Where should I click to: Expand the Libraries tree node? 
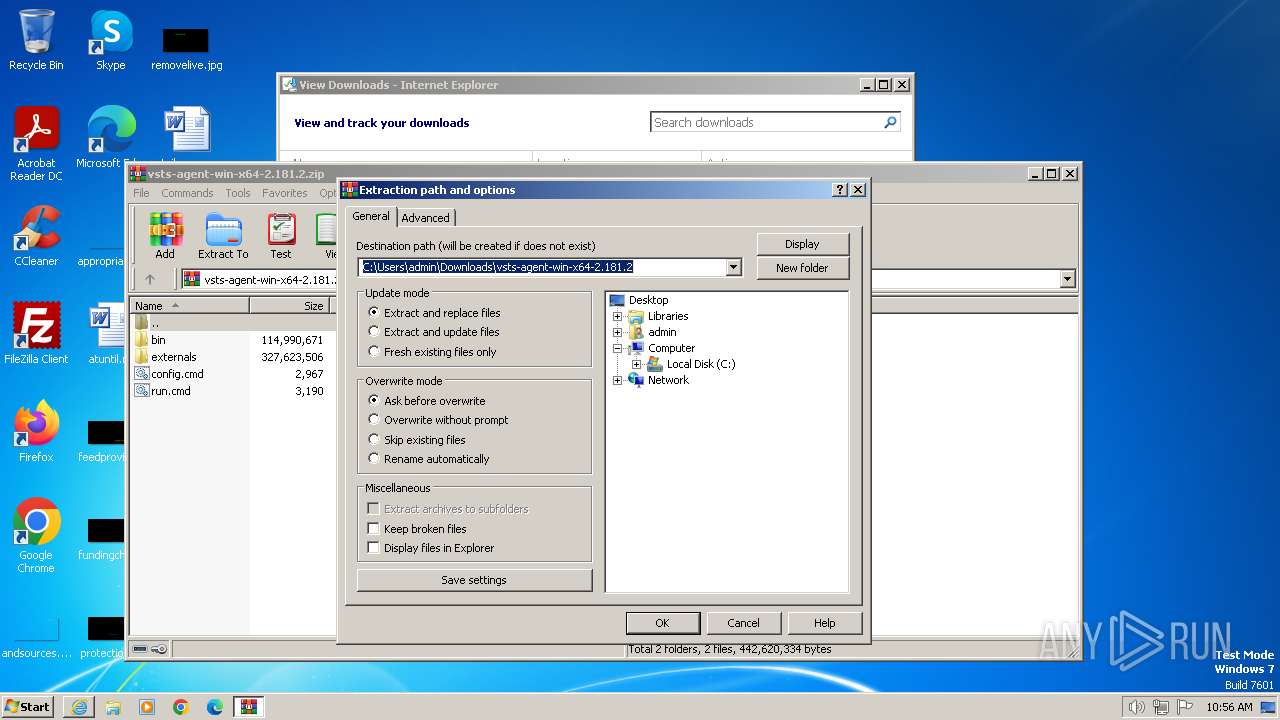(617, 316)
